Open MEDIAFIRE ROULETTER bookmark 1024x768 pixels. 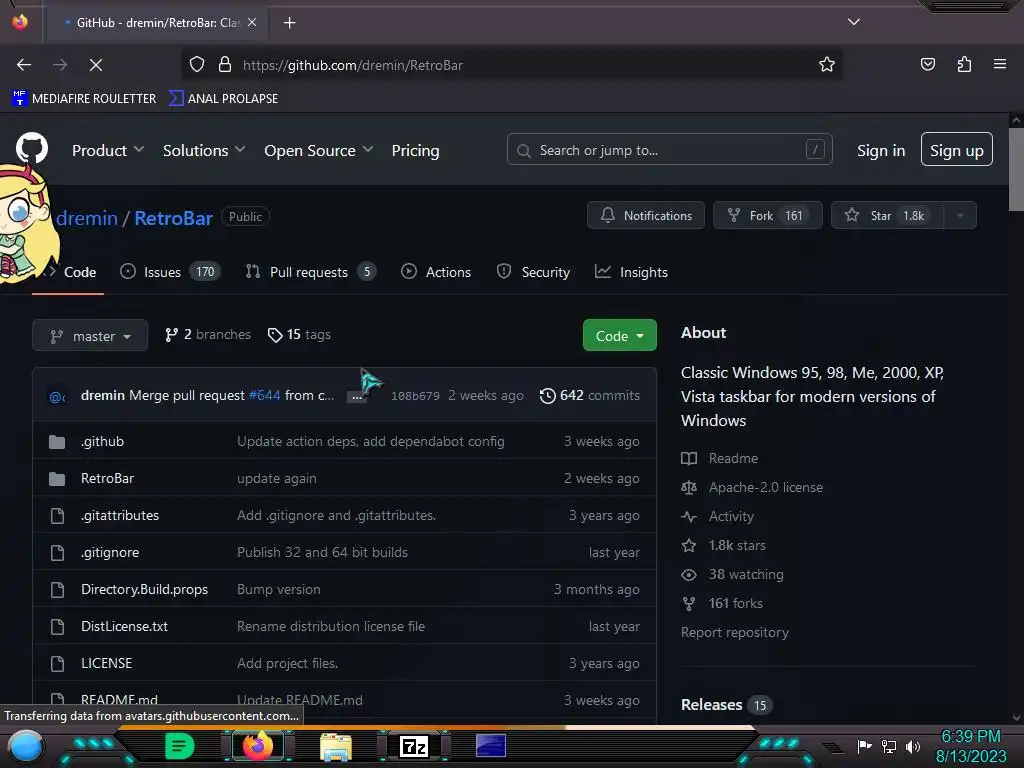click(84, 99)
